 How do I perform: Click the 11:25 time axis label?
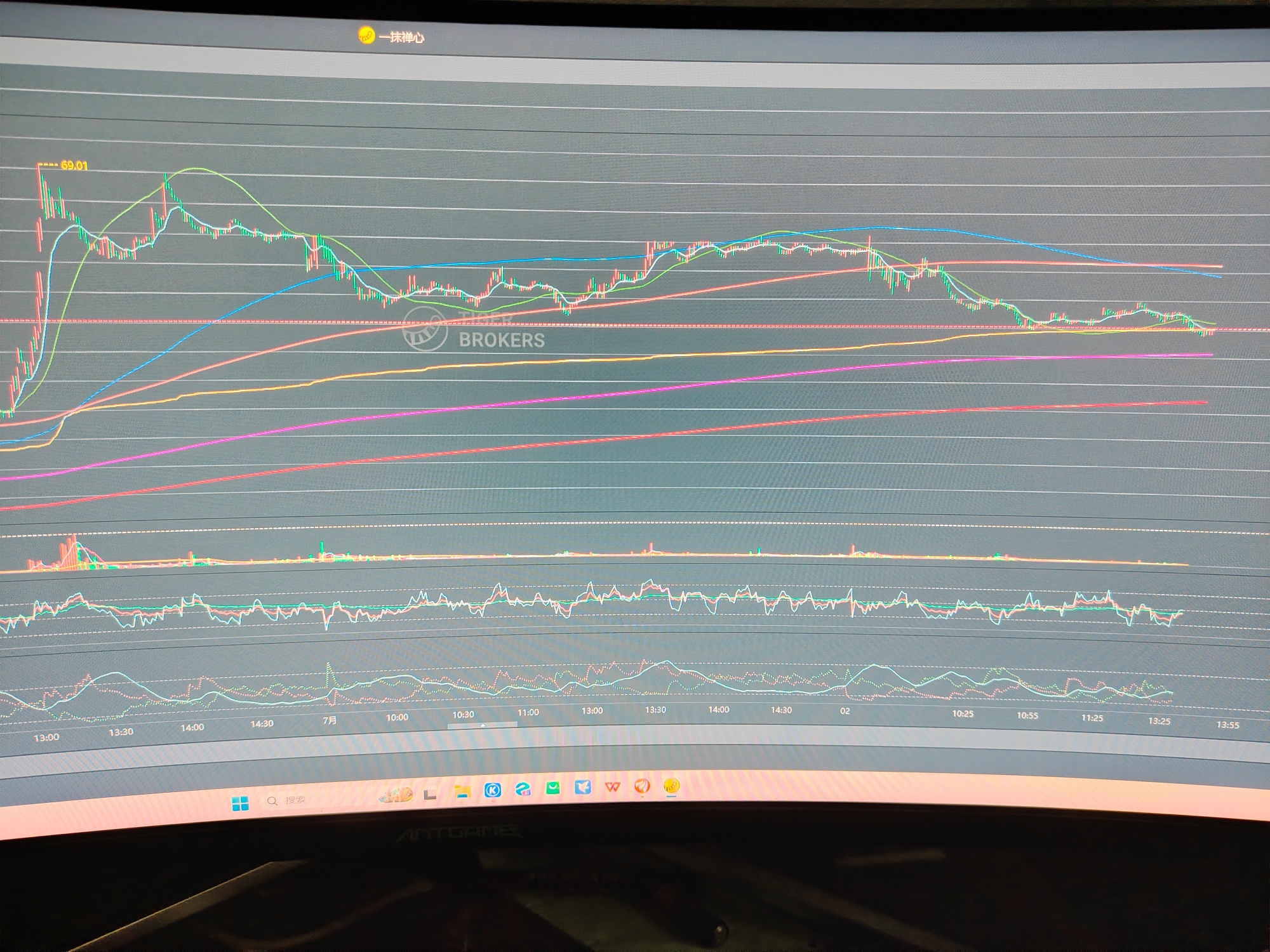coord(1092,718)
